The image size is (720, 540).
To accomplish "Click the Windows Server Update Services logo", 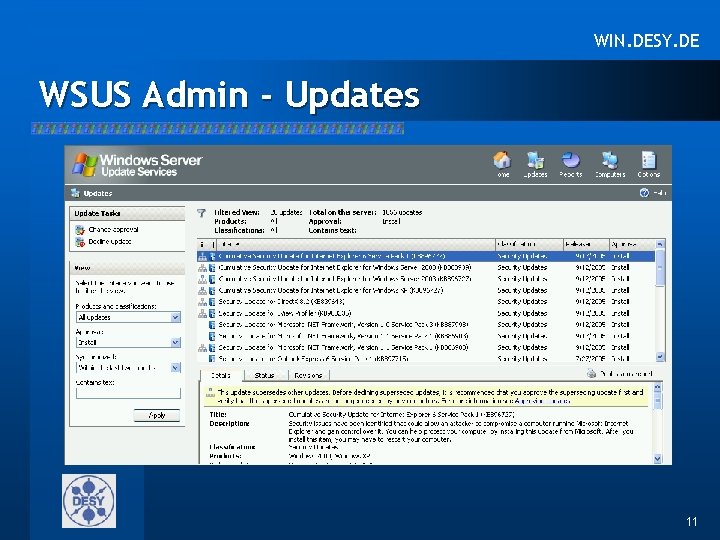I will (137, 165).
